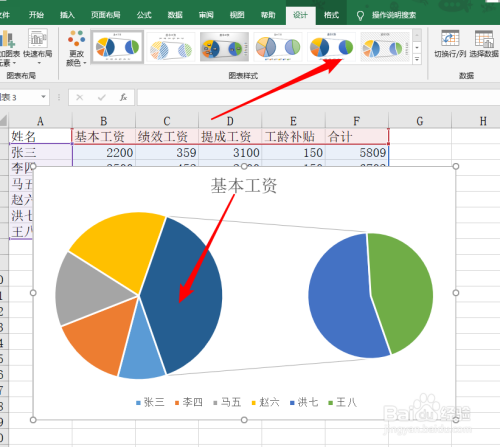Open the 插入 ribbon tab
Viewport: 500px width, 447px height.
[x=67, y=15]
